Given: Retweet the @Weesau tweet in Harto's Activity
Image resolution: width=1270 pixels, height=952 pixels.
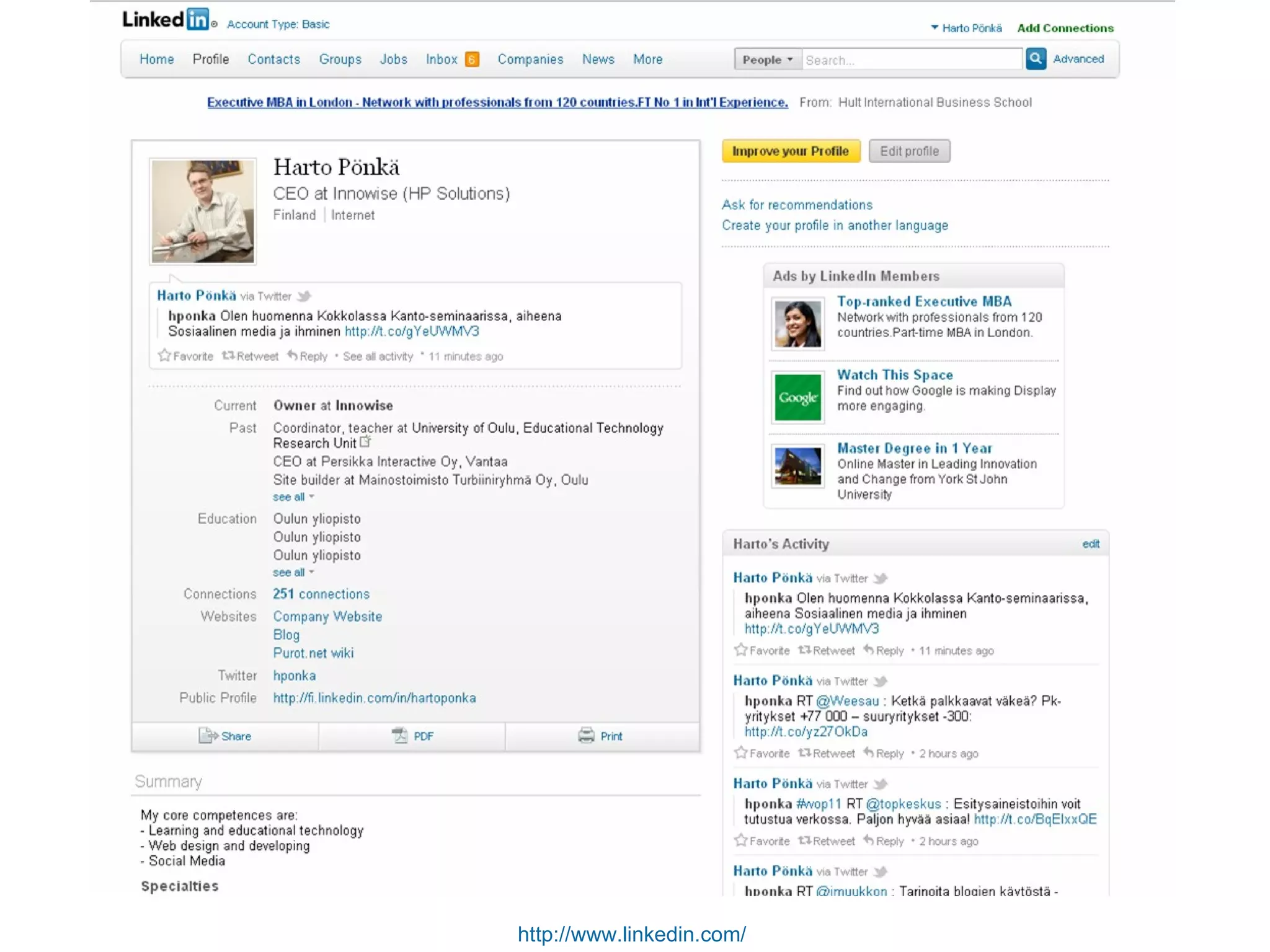Looking at the screenshot, I should point(826,753).
